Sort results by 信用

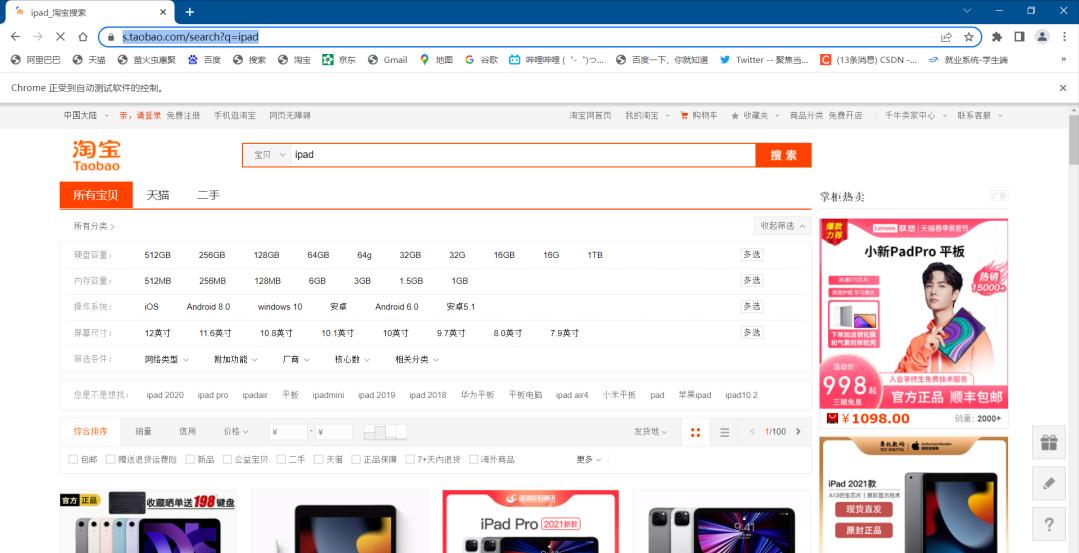(188, 432)
